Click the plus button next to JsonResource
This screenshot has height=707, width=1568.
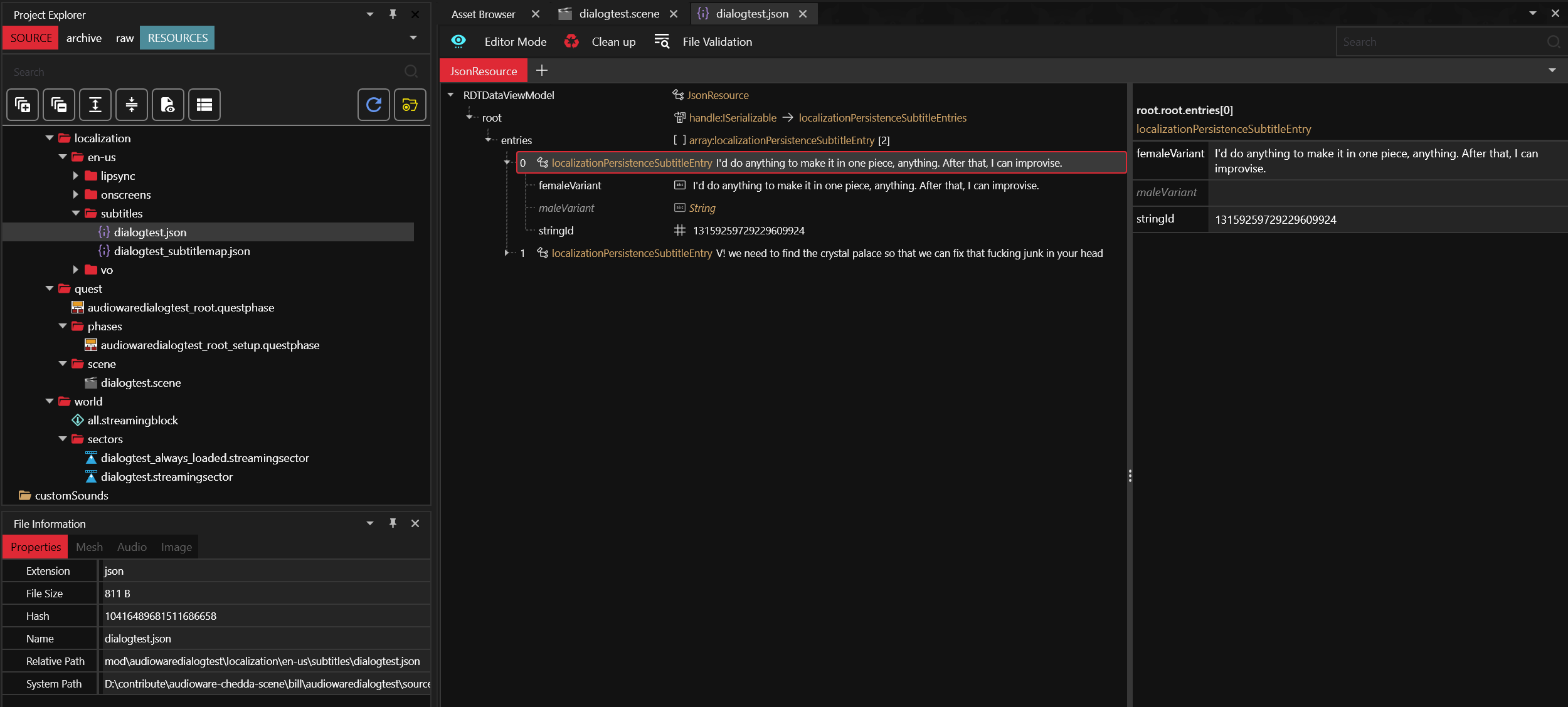click(542, 71)
